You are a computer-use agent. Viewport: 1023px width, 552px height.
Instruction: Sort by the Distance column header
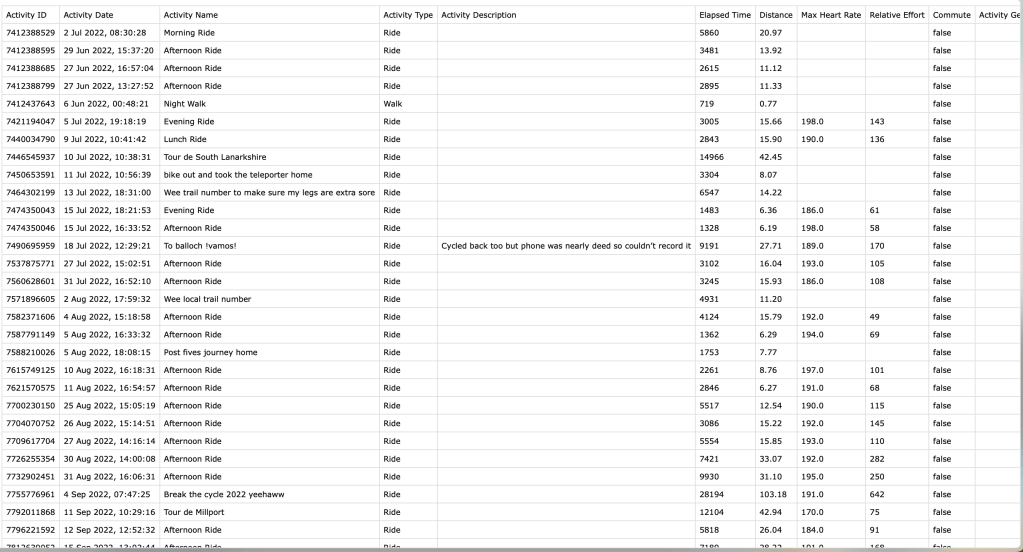775,15
